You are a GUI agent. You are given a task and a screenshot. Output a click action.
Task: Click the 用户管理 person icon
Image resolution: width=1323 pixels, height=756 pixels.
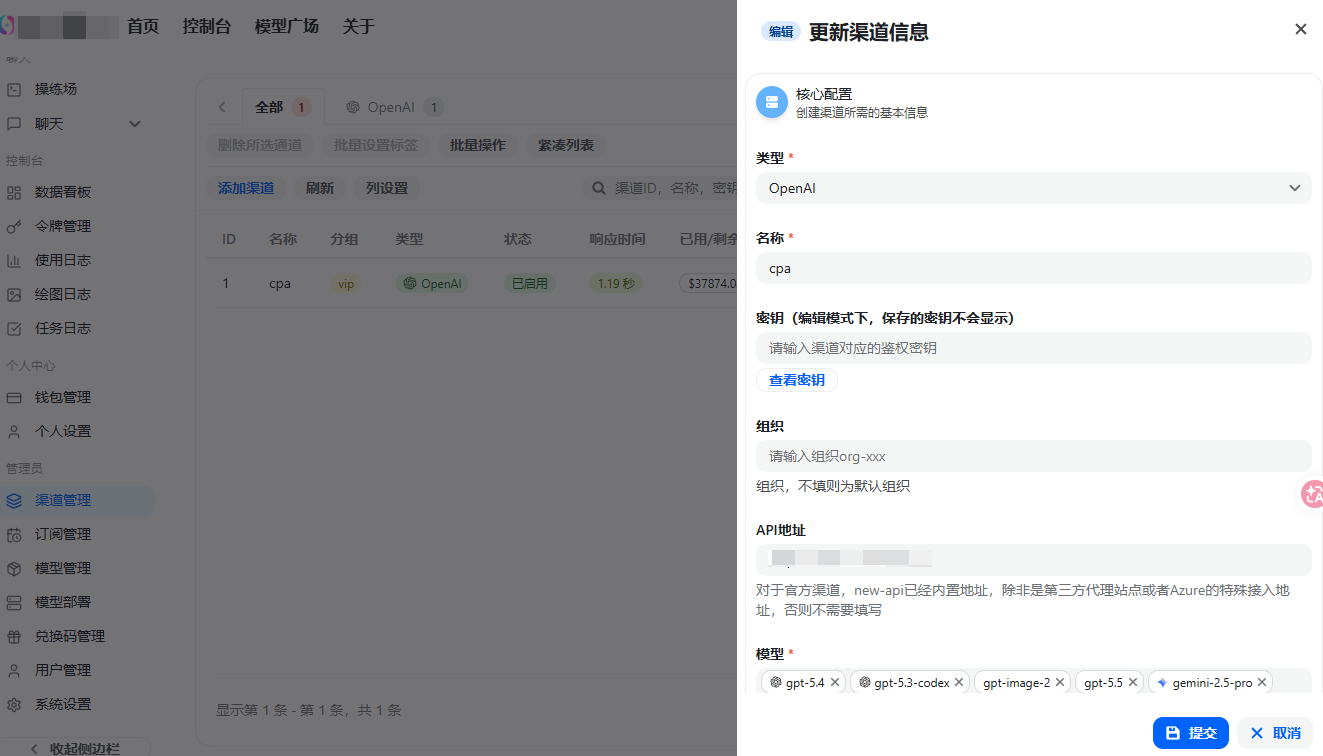14,670
